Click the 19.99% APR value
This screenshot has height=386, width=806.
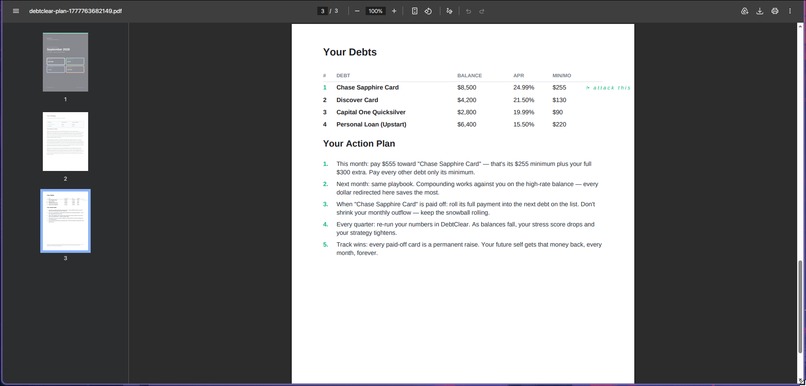[523, 112]
